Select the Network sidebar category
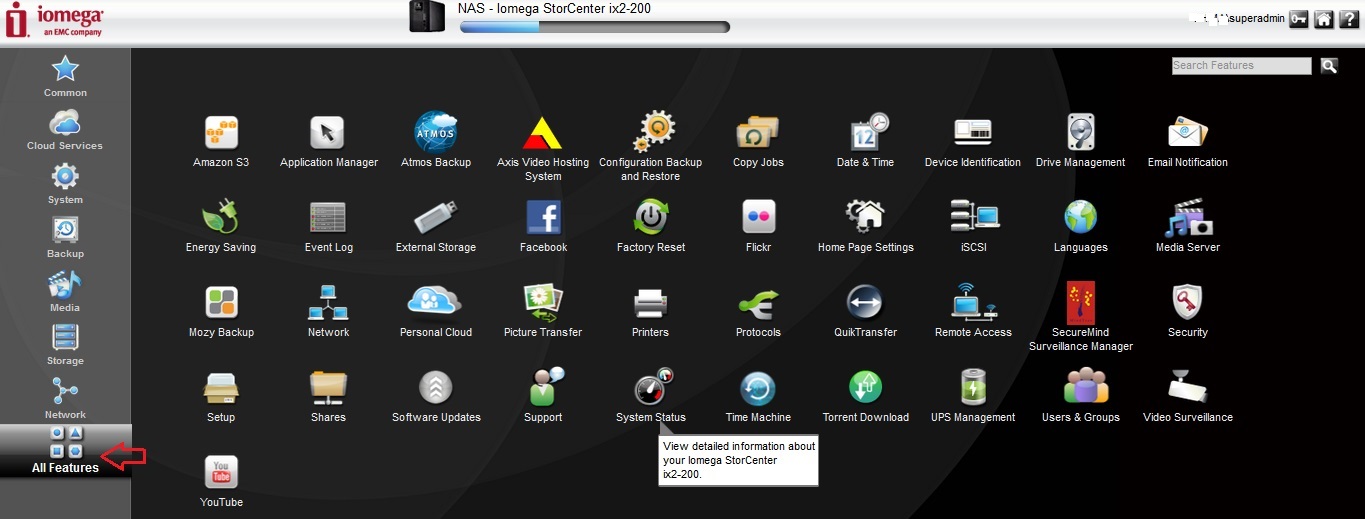Viewport: 1365px width, 519px height. point(65,399)
